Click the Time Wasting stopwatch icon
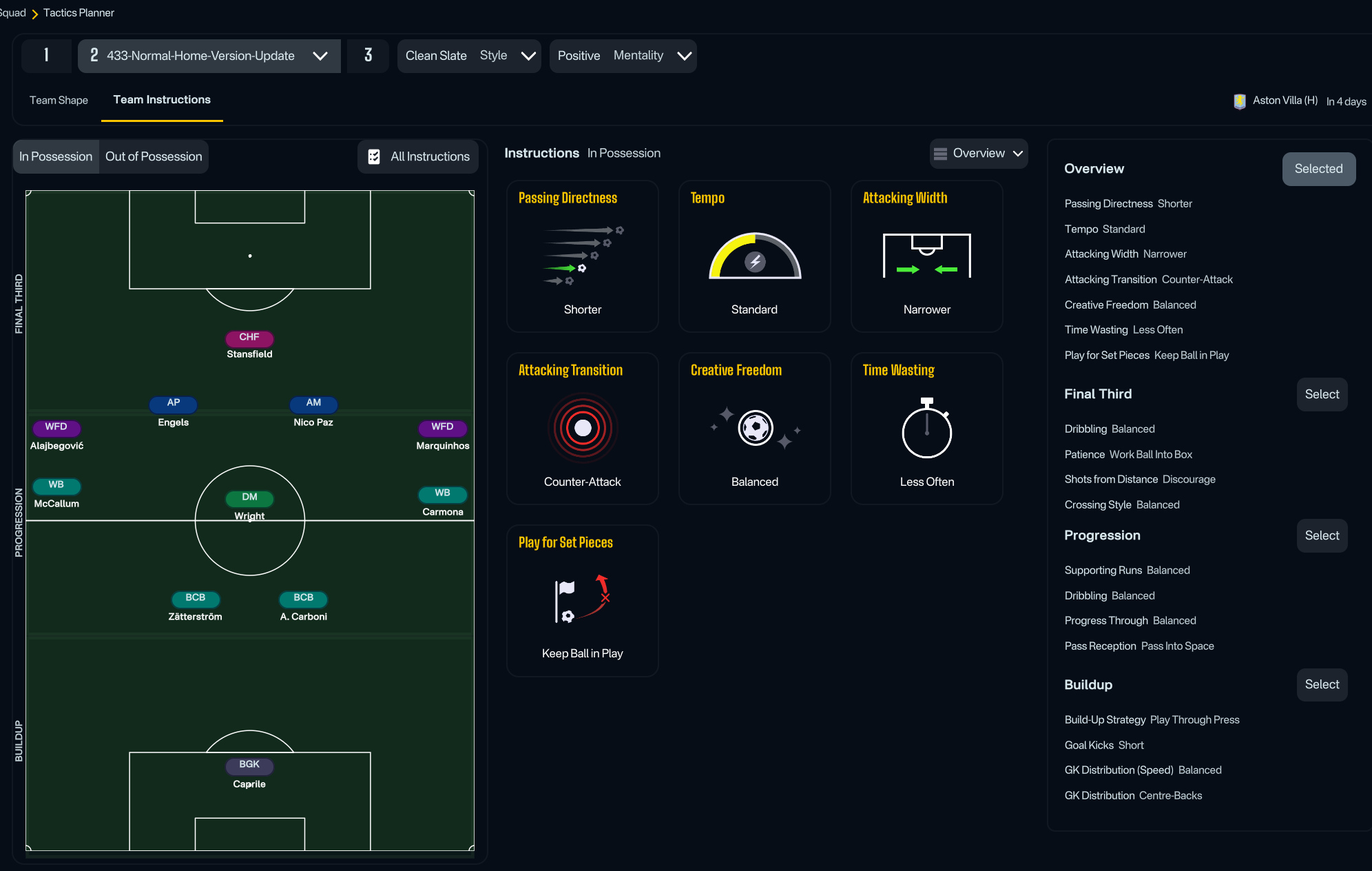The height and width of the screenshot is (871, 1372). click(927, 428)
